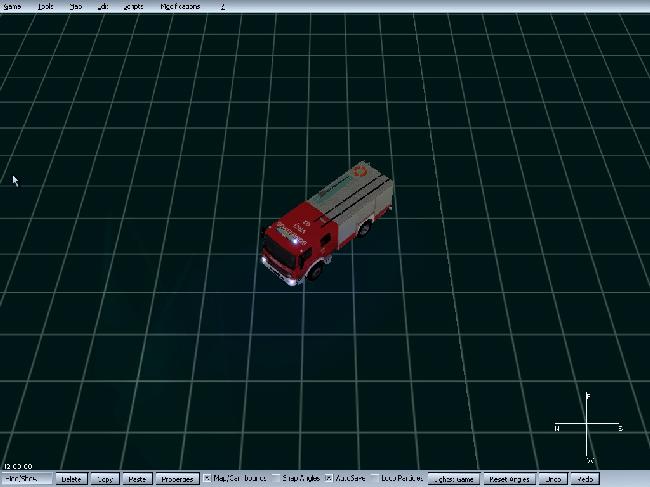The width and height of the screenshot is (650, 487).
Task: Open the Game menu
Action: click(12, 7)
